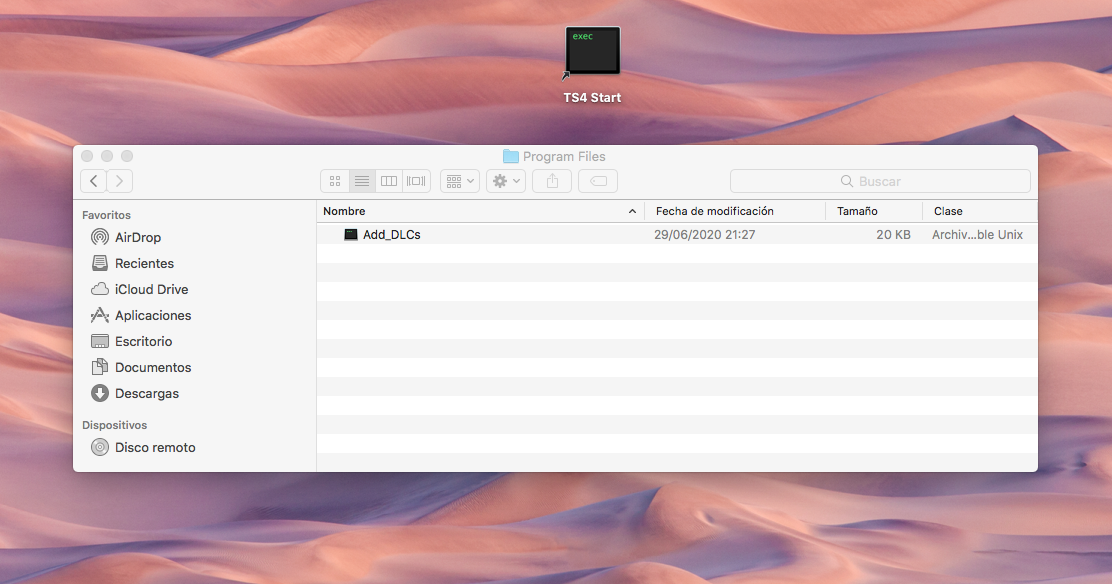Open the group-by arrangement dropdown

(460, 181)
